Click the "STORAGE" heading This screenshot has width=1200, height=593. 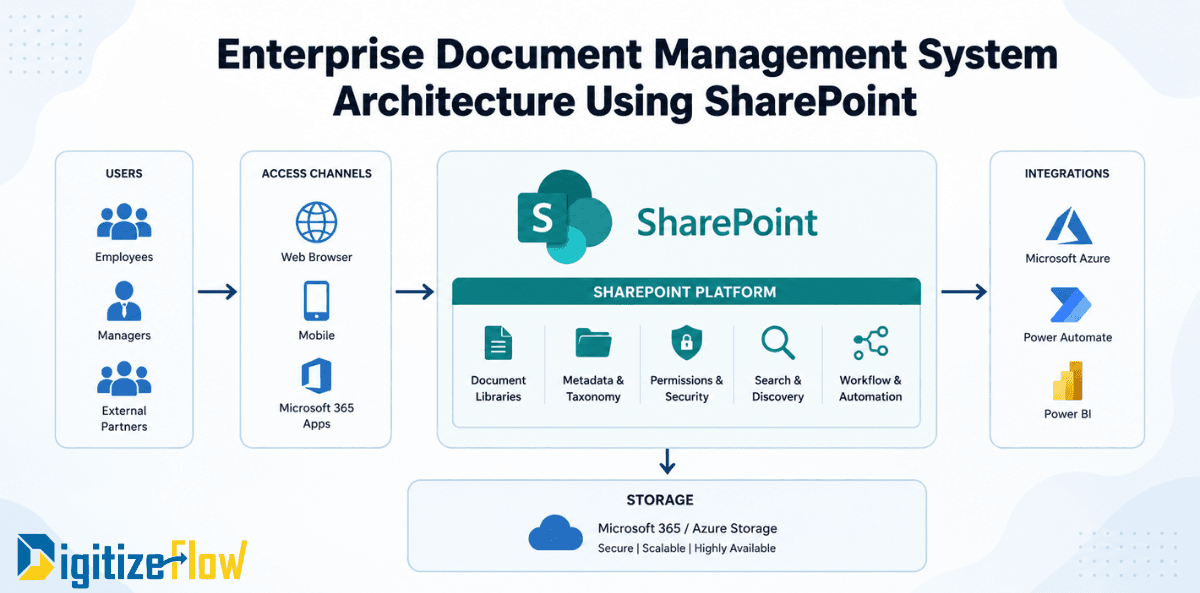point(660,499)
